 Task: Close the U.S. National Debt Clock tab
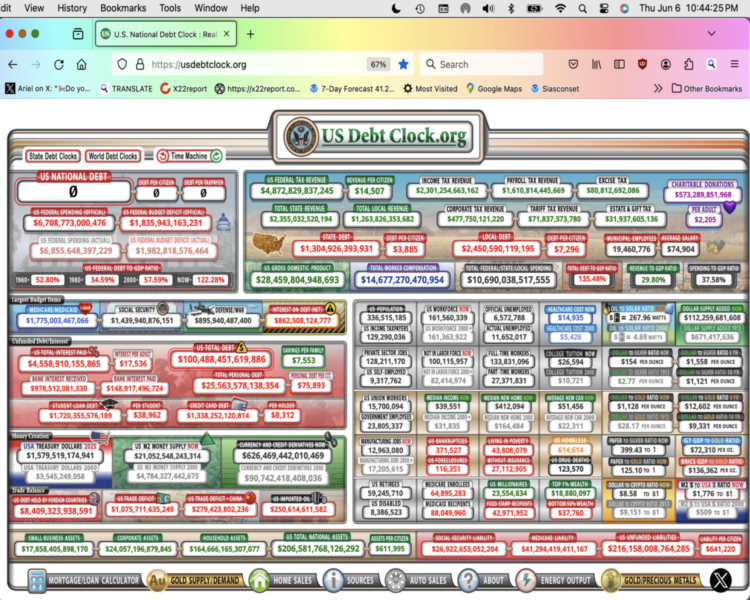pyautogui.click(x=226, y=34)
